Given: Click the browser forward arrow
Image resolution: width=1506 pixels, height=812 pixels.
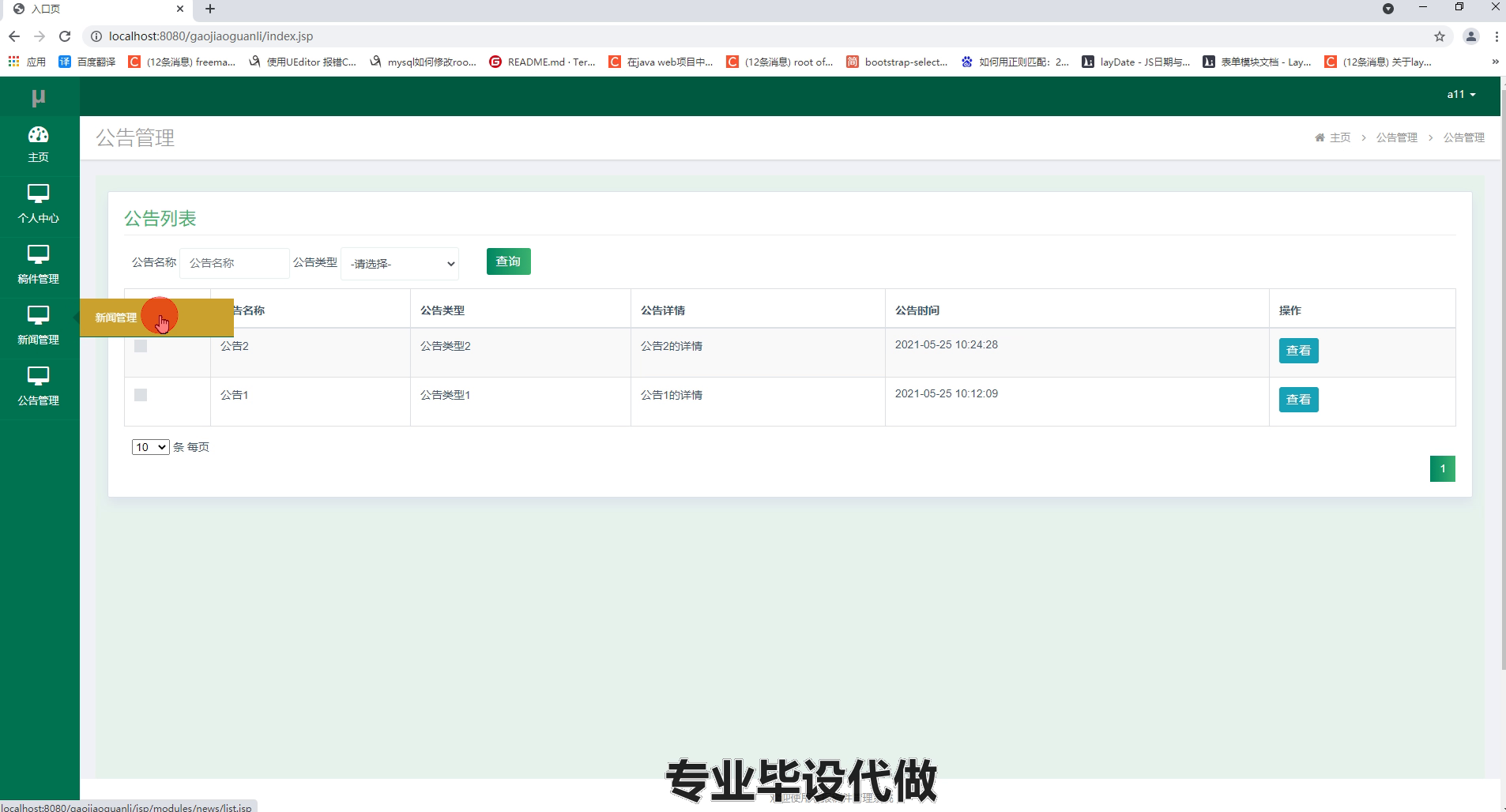Looking at the screenshot, I should click(40, 36).
